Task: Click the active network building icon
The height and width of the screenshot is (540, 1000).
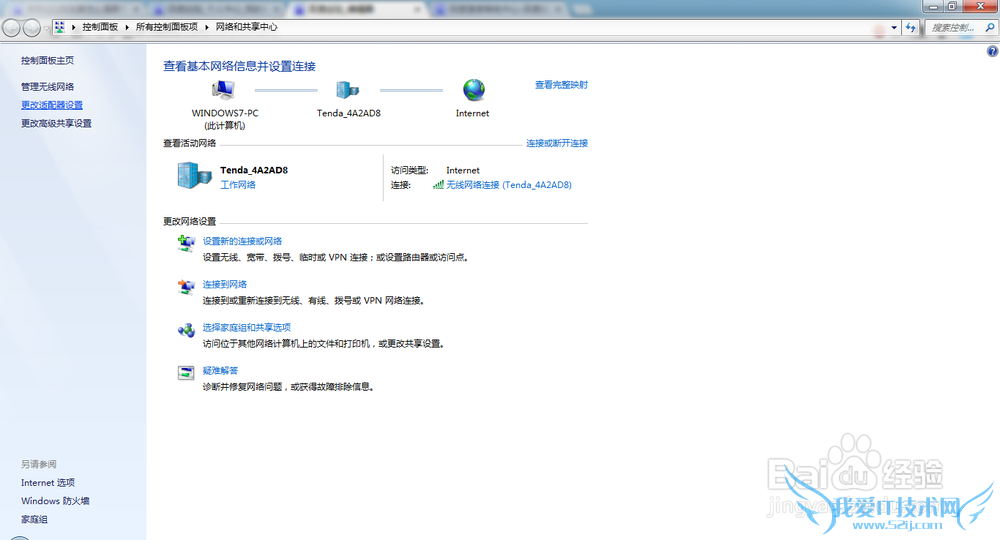Action: click(195, 175)
